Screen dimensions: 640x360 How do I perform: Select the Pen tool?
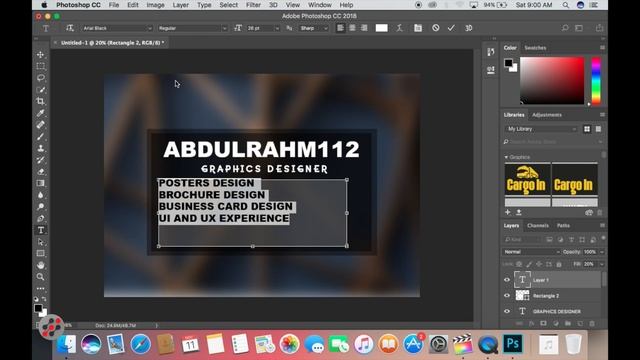[x=40, y=218]
